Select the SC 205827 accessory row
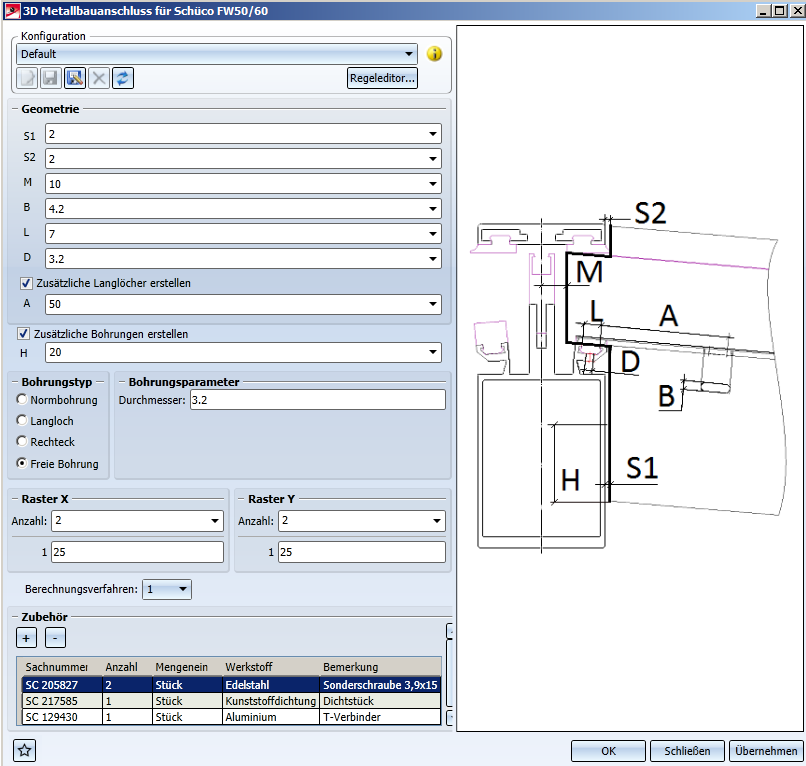Screen dimensions: 806x766 231,685
